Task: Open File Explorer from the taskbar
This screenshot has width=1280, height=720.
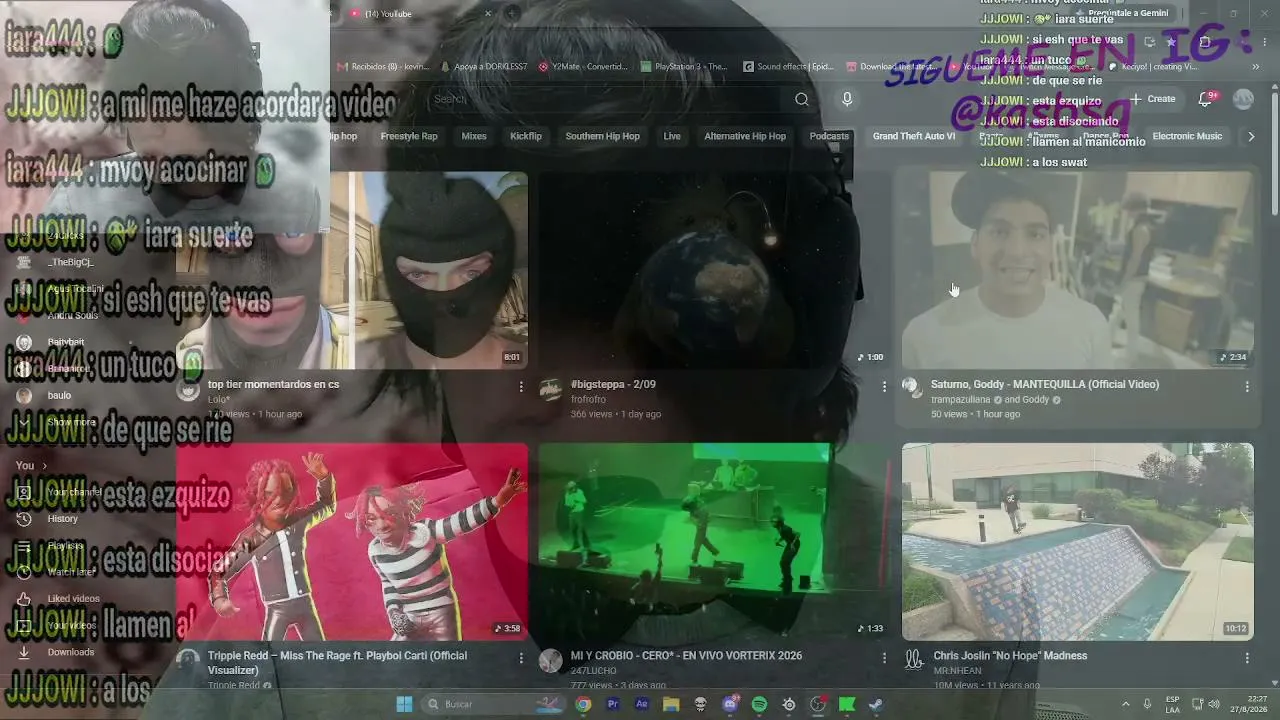Action: pyautogui.click(x=671, y=704)
